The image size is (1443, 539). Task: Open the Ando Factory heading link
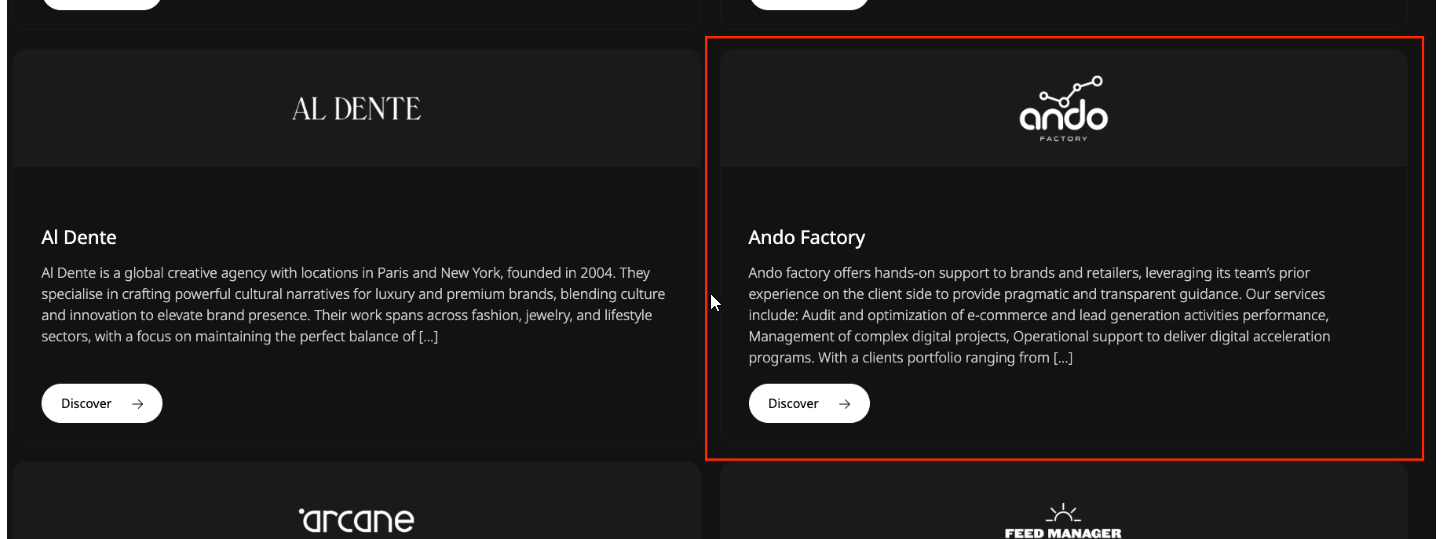click(806, 238)
